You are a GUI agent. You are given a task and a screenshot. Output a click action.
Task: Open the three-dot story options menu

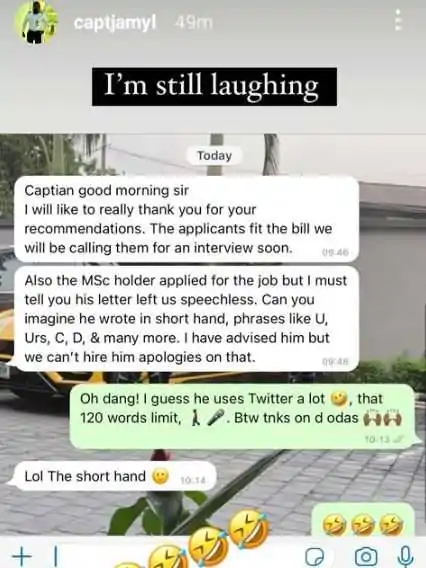pyautogui.click(x=398, y=20)
